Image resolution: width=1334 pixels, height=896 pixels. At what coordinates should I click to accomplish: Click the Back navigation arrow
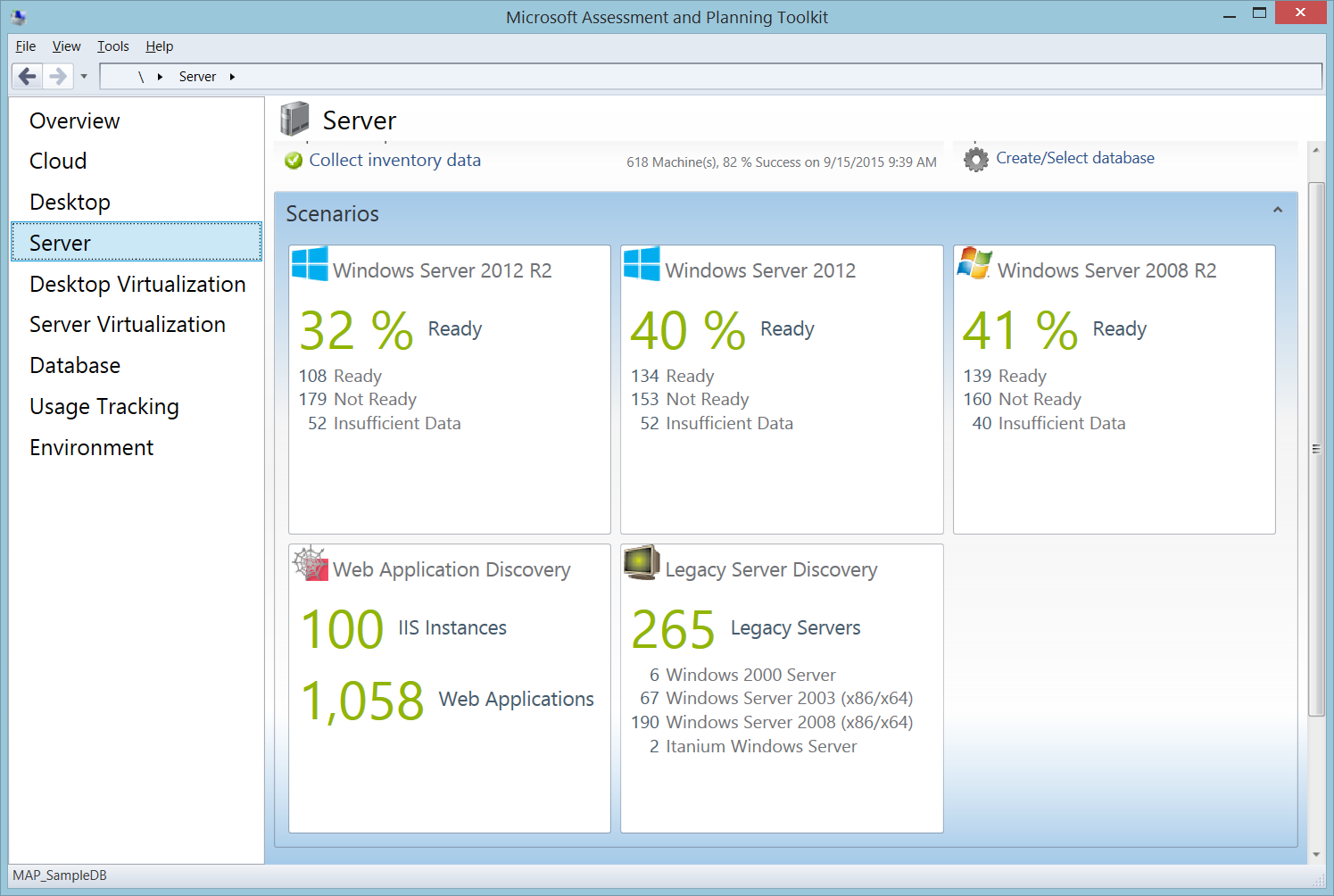click(x=27, y=76)
